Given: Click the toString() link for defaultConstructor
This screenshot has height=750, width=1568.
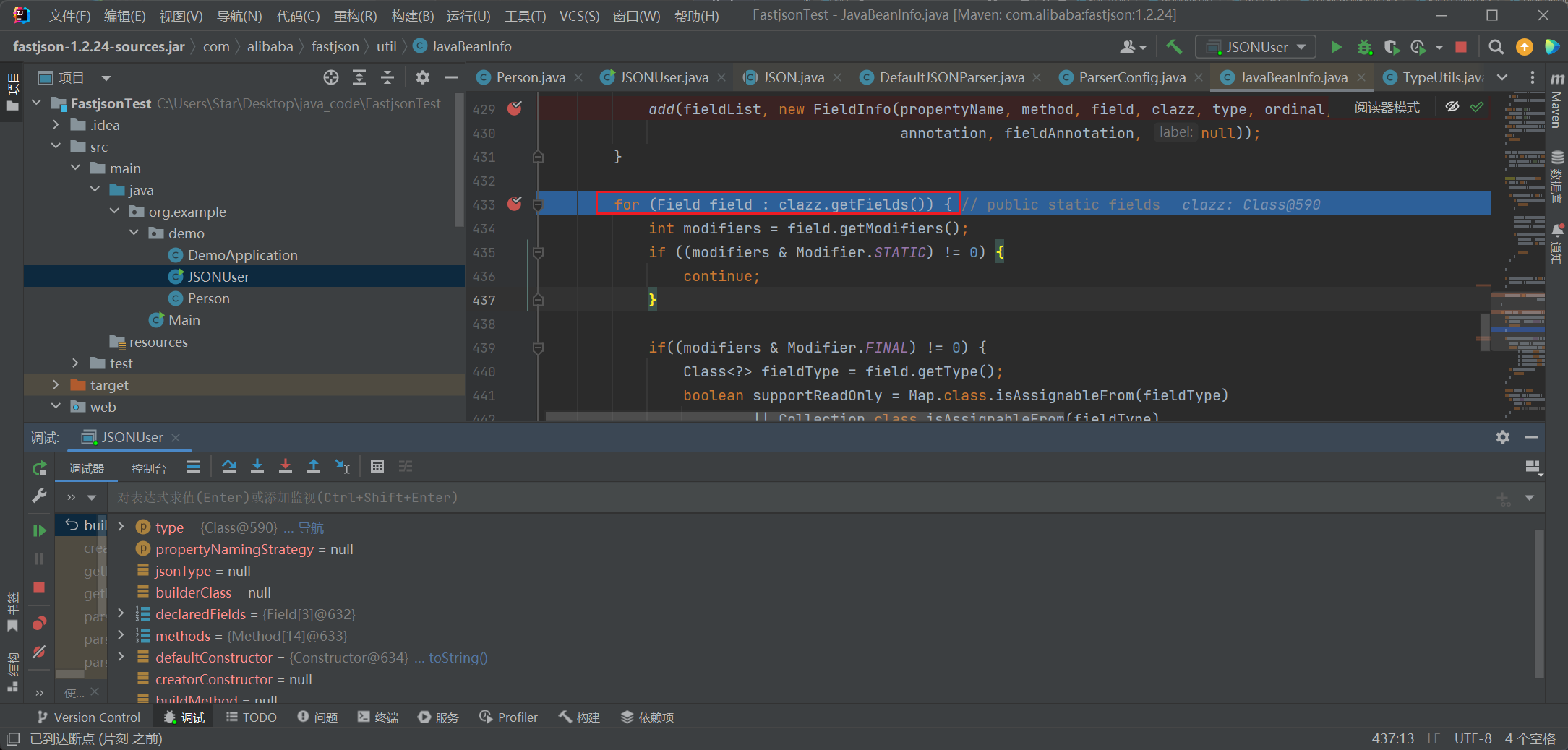Looking at the screenshot, I should tap(458, 658).
